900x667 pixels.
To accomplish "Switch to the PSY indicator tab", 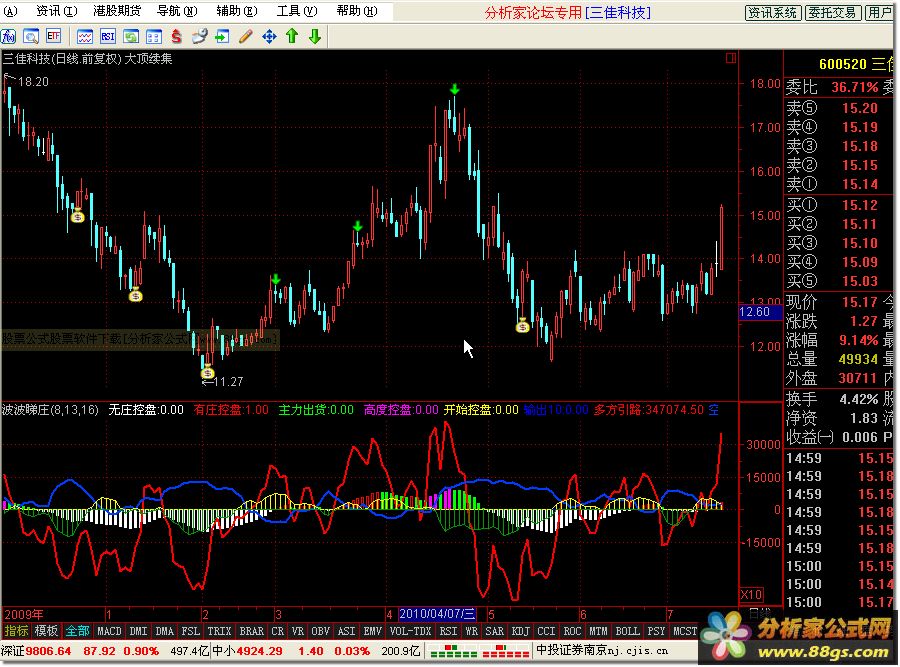I will click(x=657, y=631).
